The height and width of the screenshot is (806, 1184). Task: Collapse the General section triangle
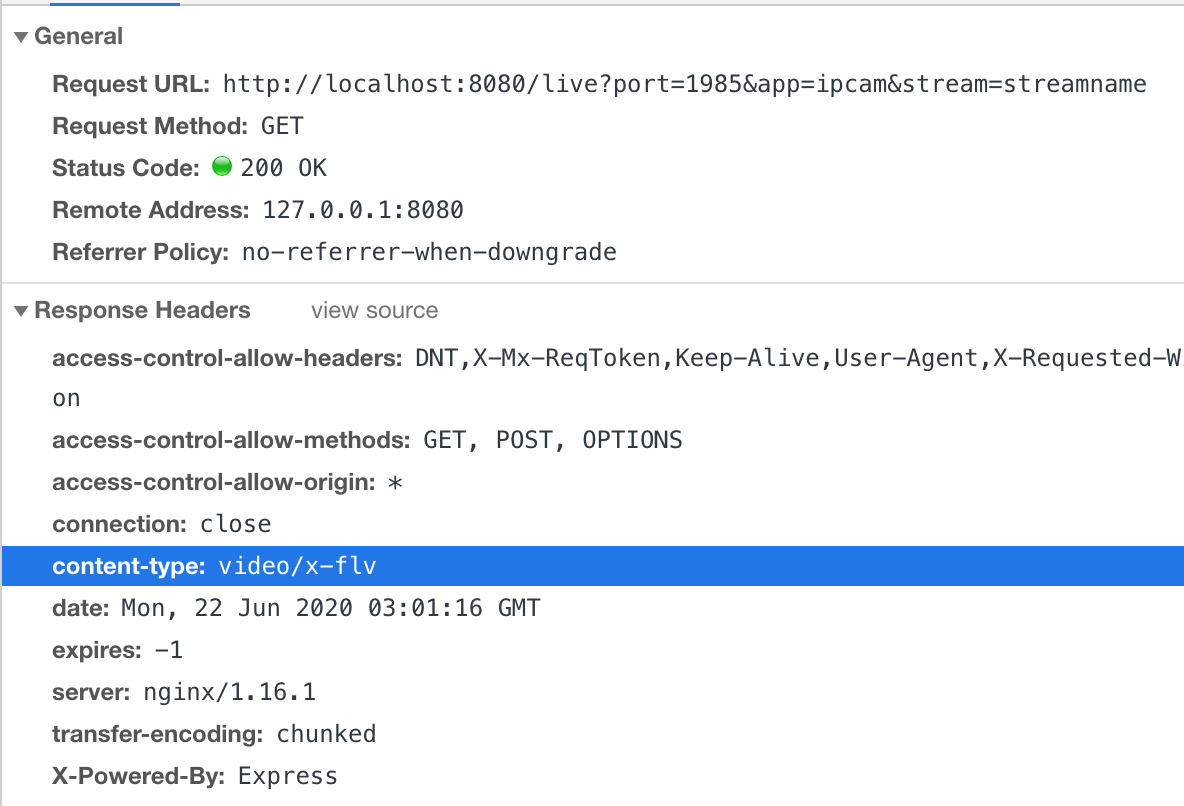pos(21,37)
